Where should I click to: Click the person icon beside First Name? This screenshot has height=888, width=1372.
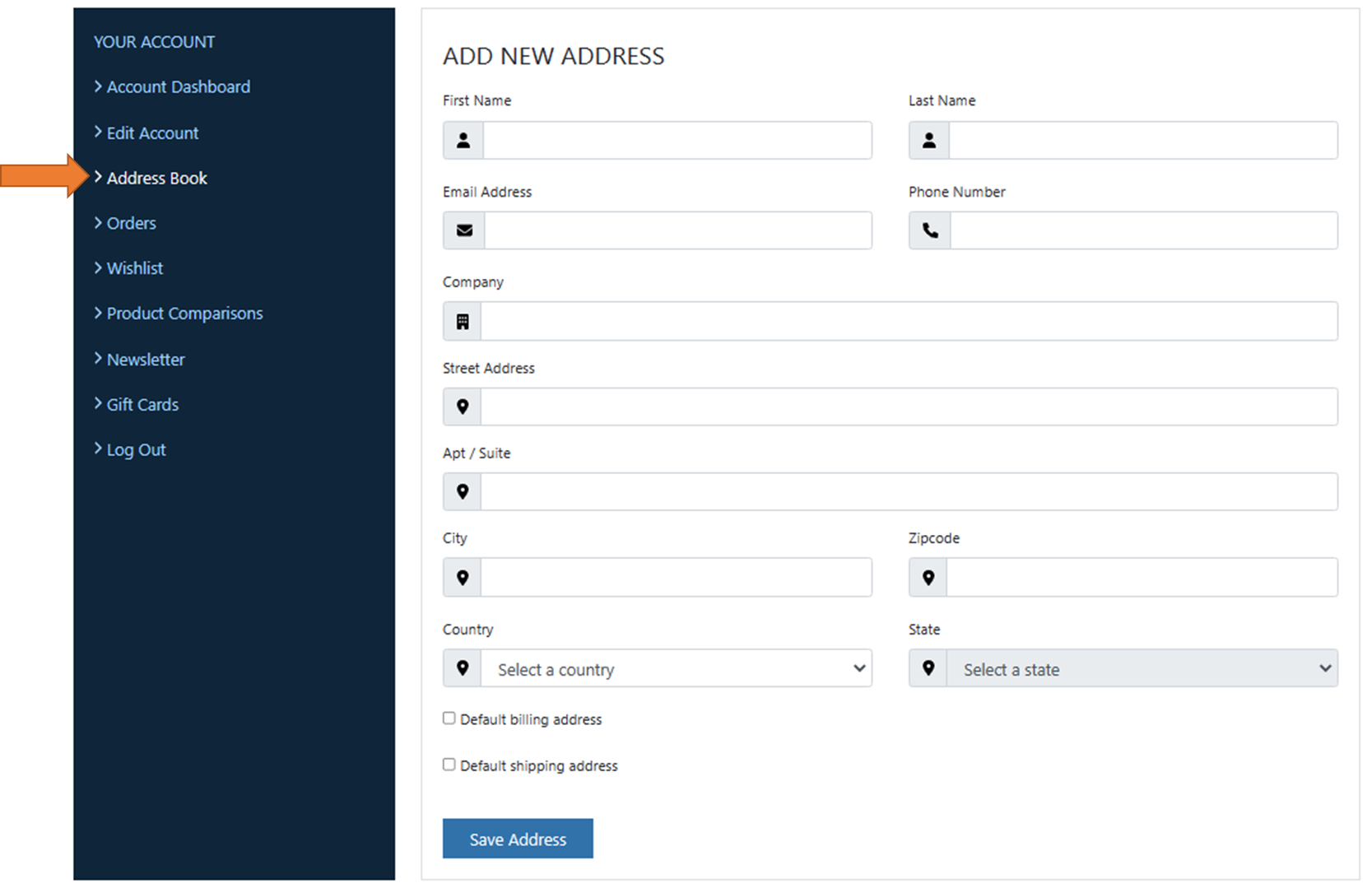pyautogui.click(x=463, y=141)
